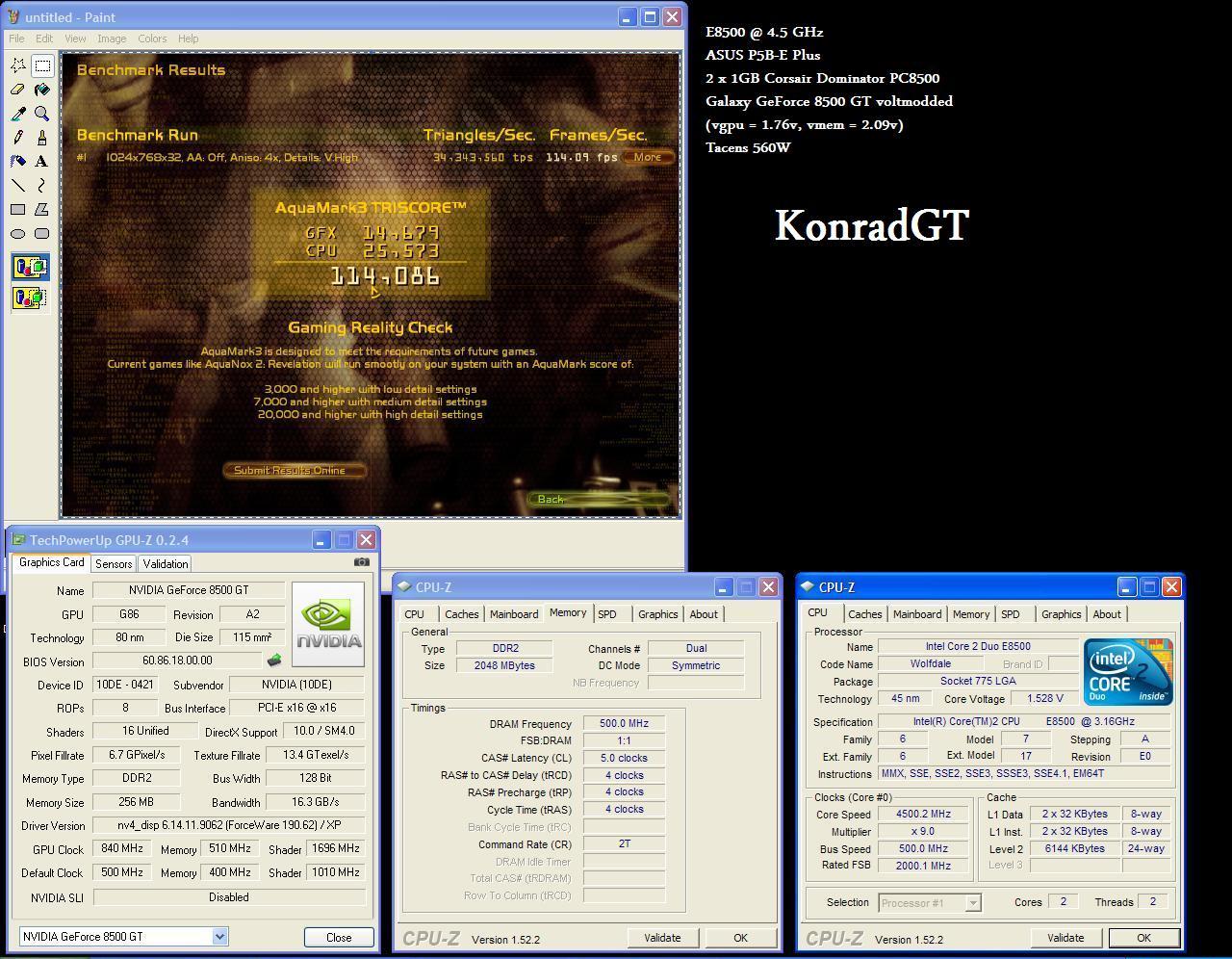Click Submit Results Online in AquaMark3

[x=296, y=470]
